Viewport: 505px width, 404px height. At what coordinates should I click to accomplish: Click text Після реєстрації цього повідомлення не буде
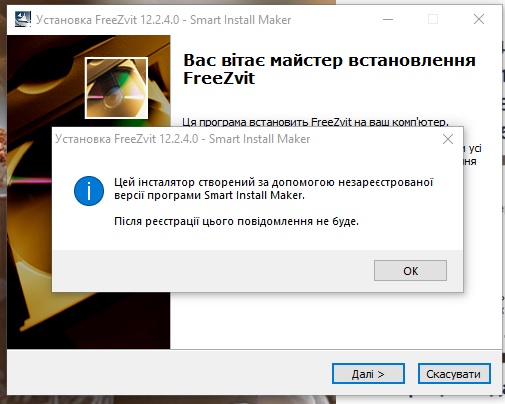(236, 221)
